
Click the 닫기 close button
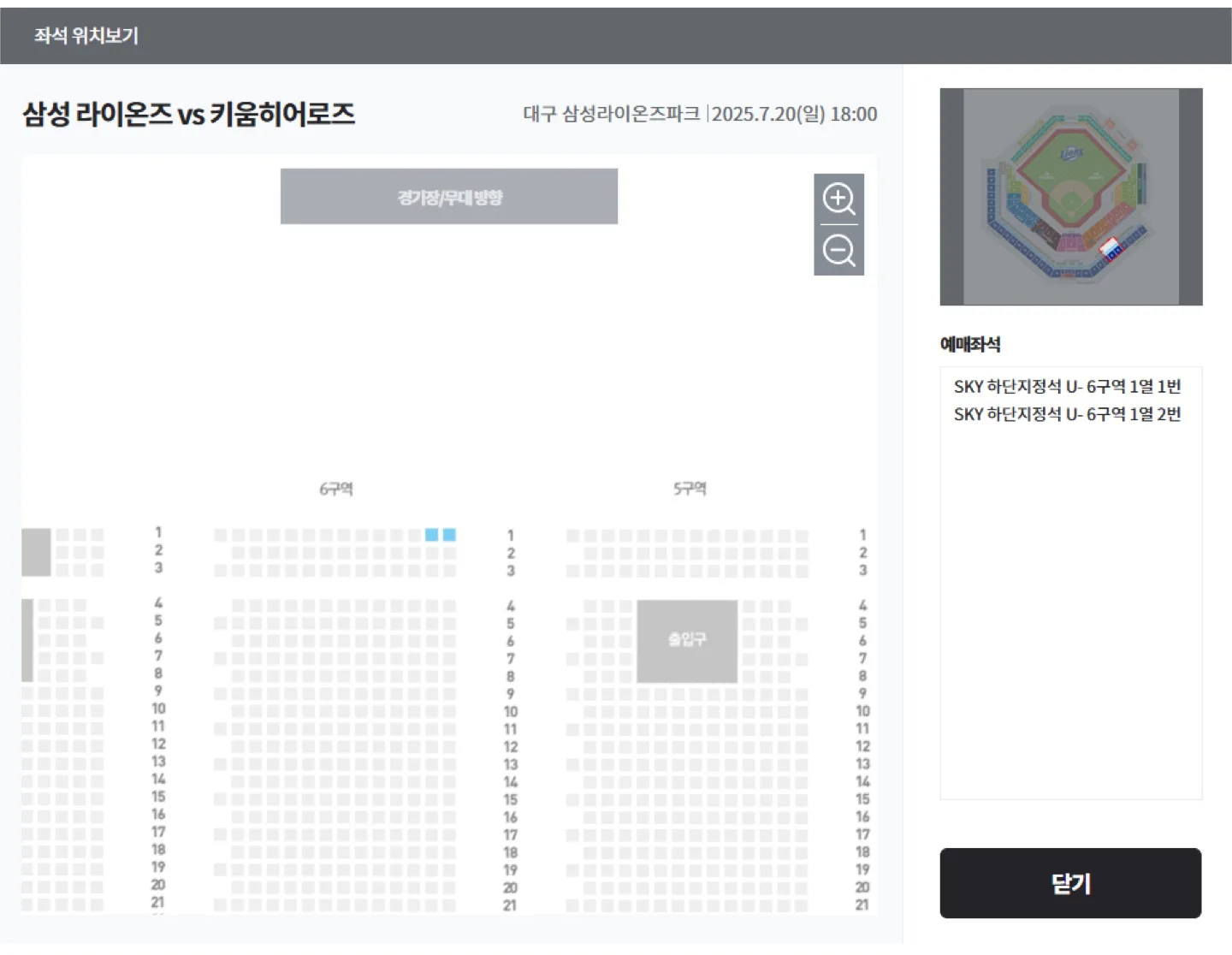click(1070, 883)
